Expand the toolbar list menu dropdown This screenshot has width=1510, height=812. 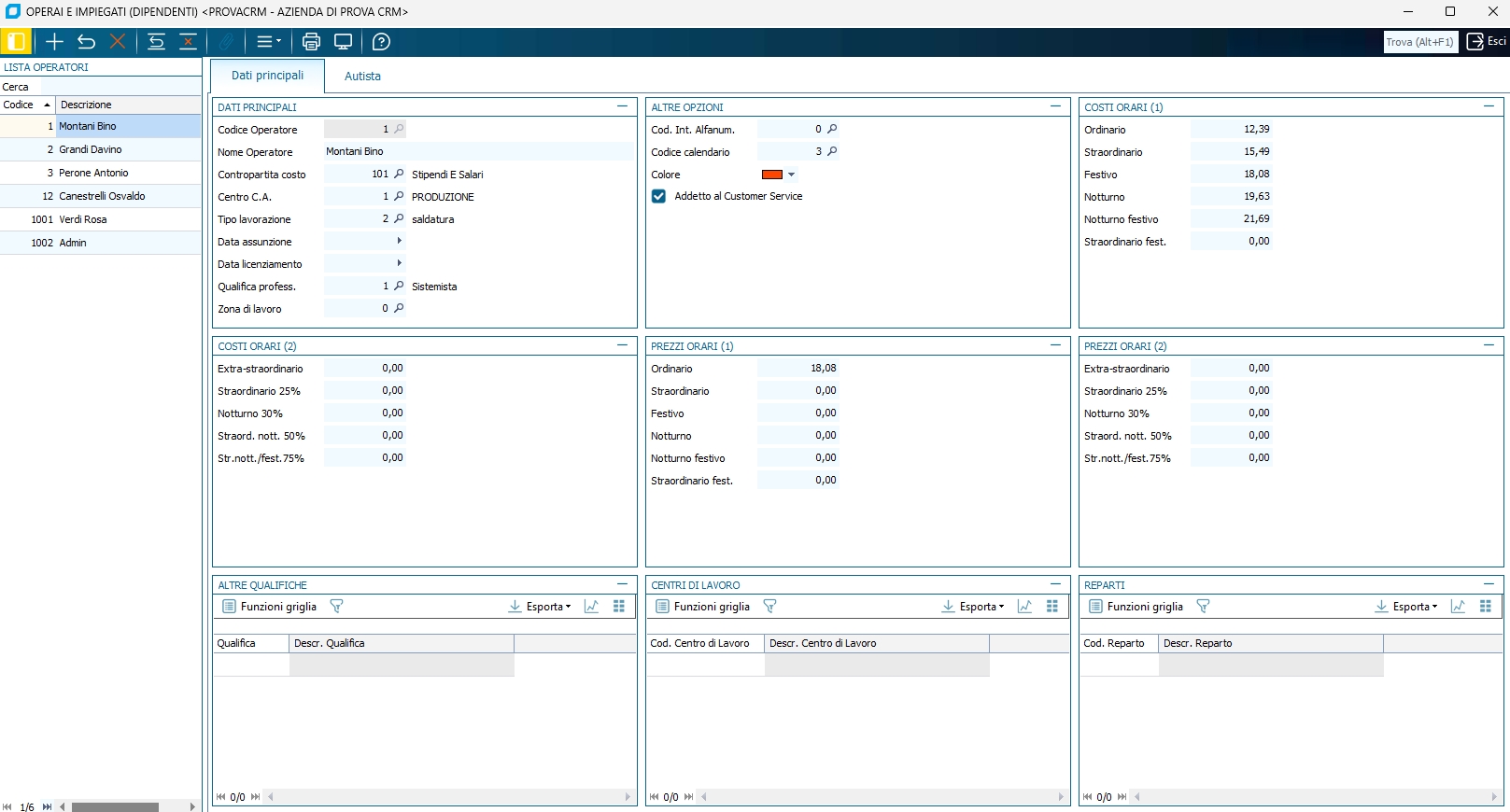pos(268,42)
